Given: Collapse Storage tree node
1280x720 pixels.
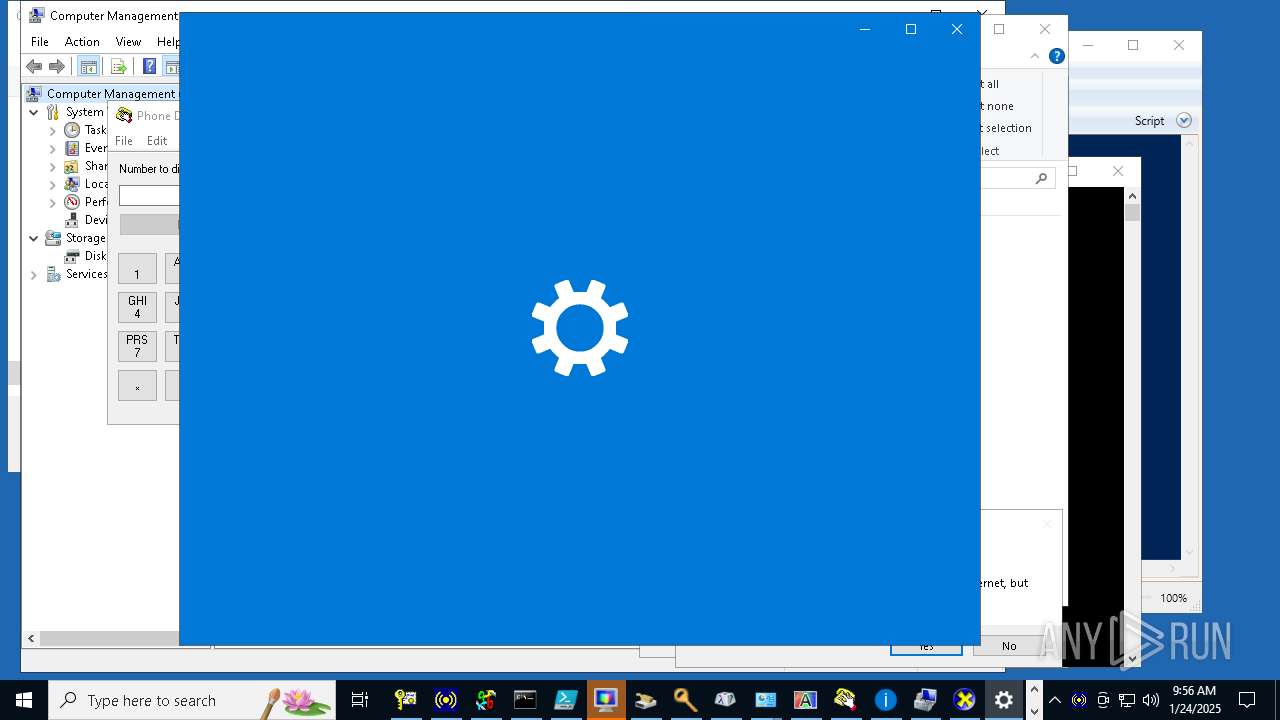Looking at the screenshot, I should click(x=33, y=238).
